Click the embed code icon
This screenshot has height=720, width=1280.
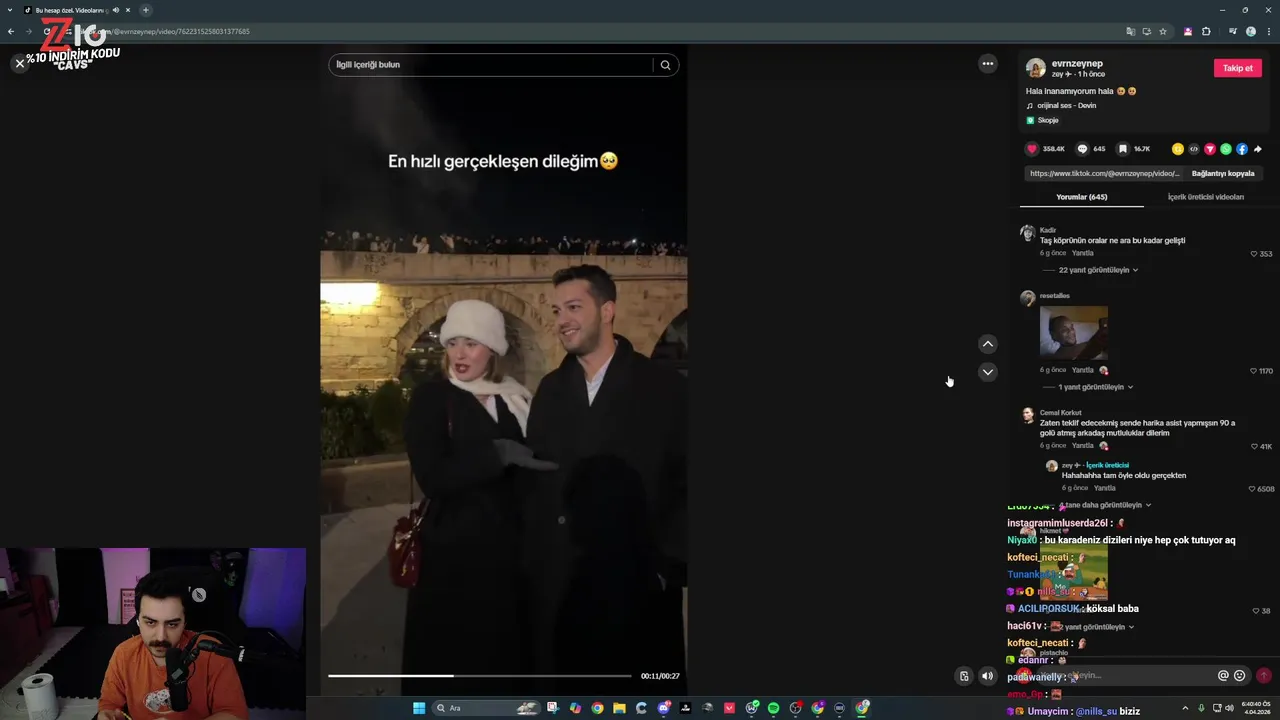pyautogui.click(x=1194, y=149)
